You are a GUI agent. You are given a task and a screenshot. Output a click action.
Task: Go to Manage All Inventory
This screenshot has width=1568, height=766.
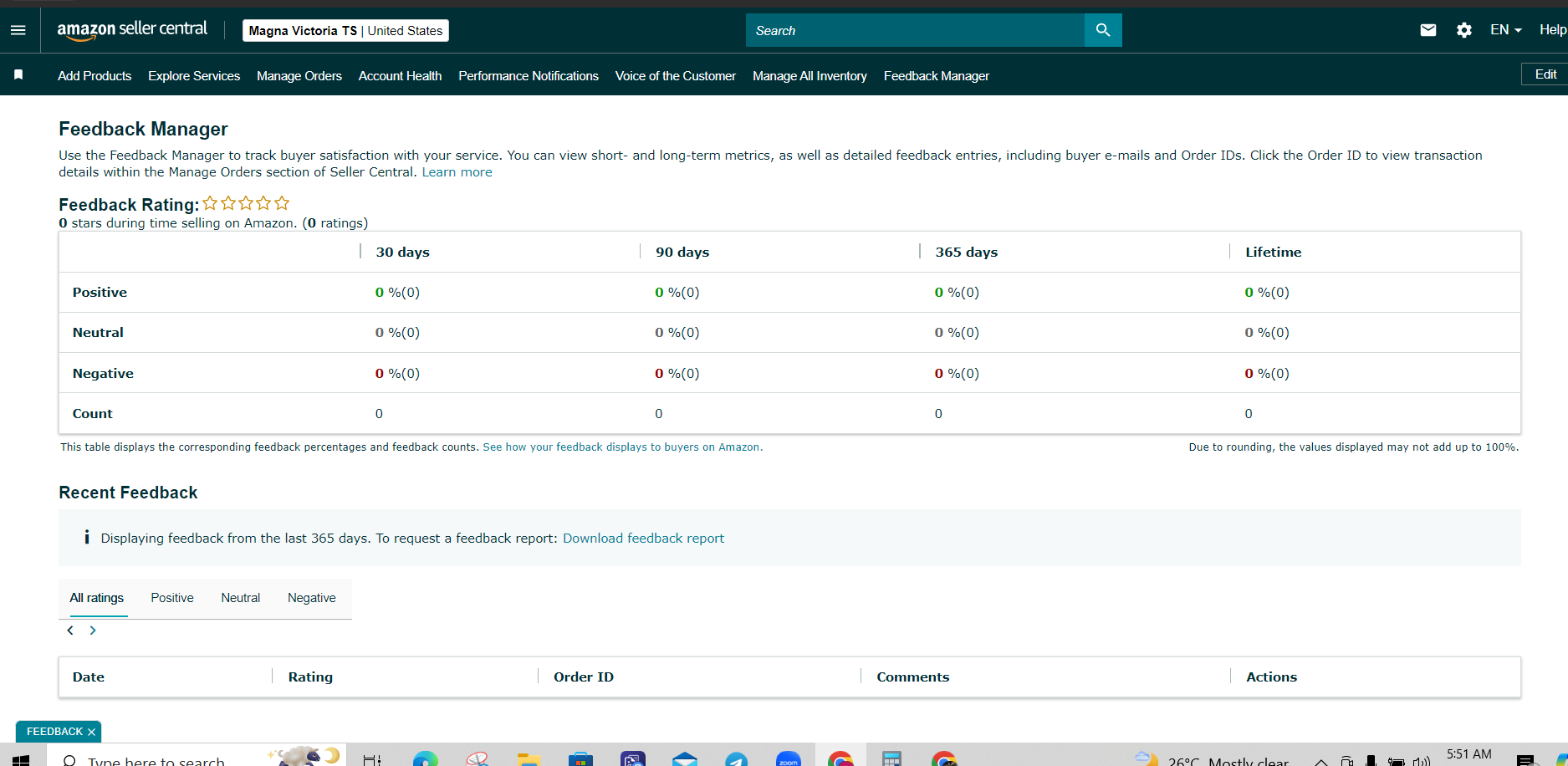click(810, 75)
